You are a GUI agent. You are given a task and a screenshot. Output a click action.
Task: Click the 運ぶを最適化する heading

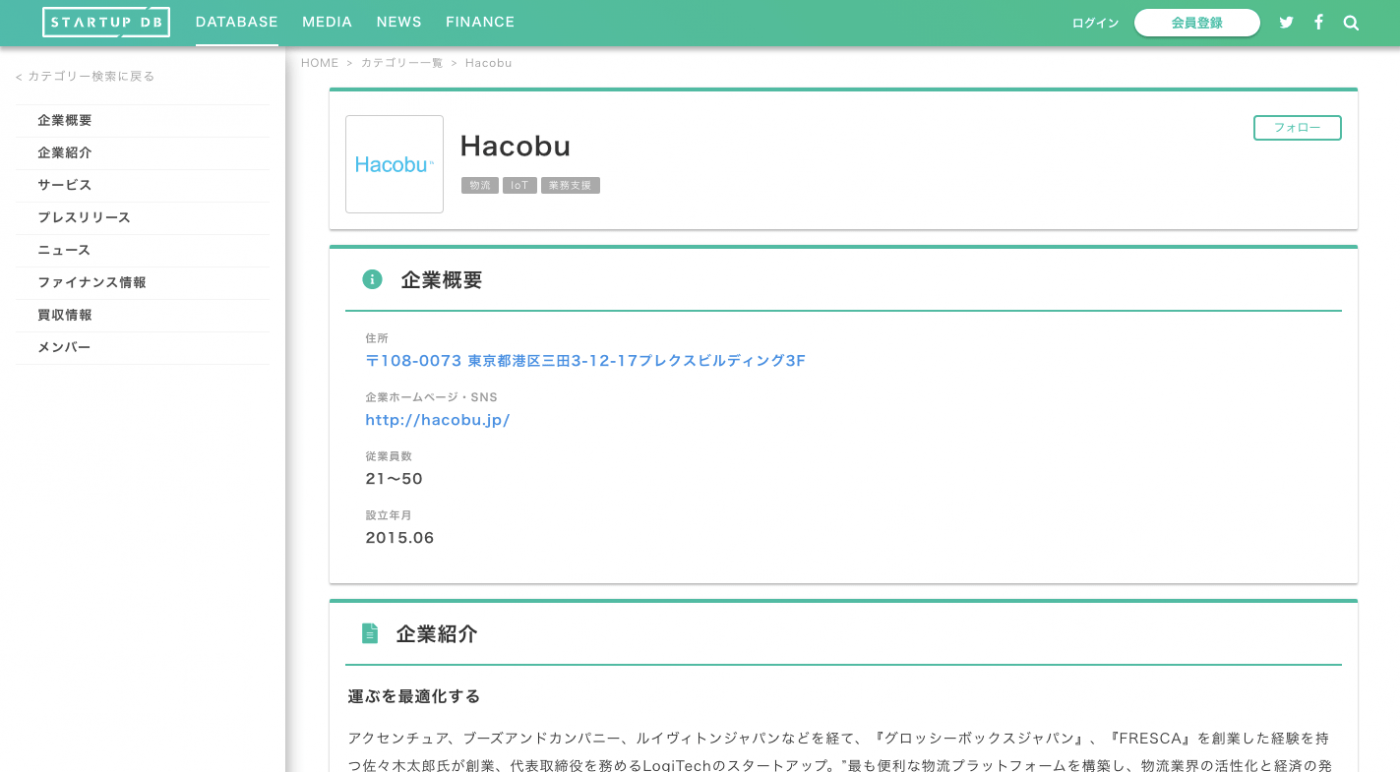[x=414, y=696]
